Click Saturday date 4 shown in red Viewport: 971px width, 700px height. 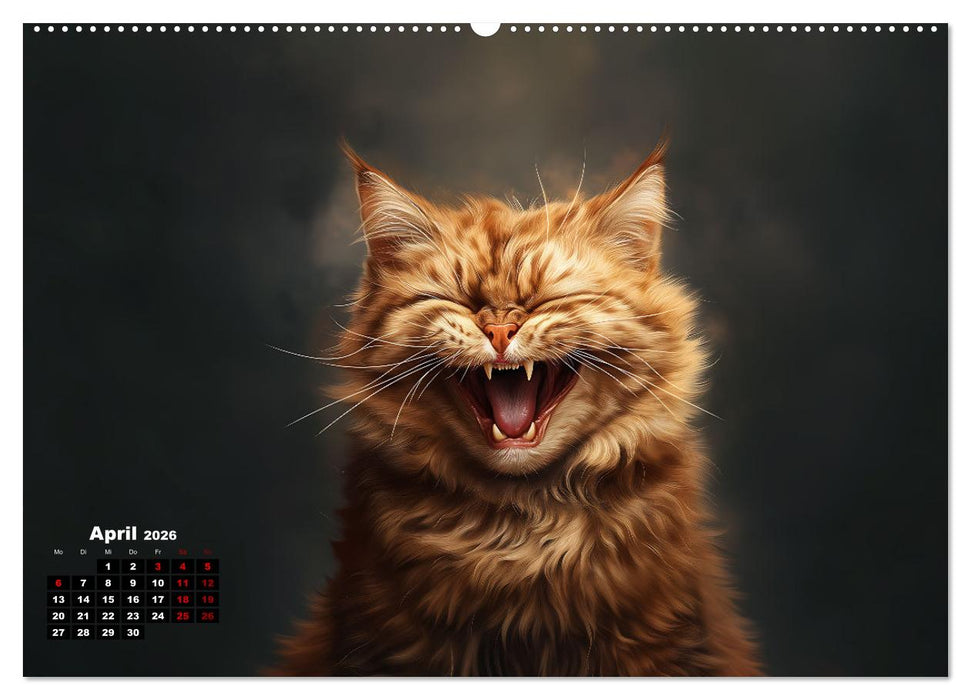pyautogui.click(x=183, y=566)
